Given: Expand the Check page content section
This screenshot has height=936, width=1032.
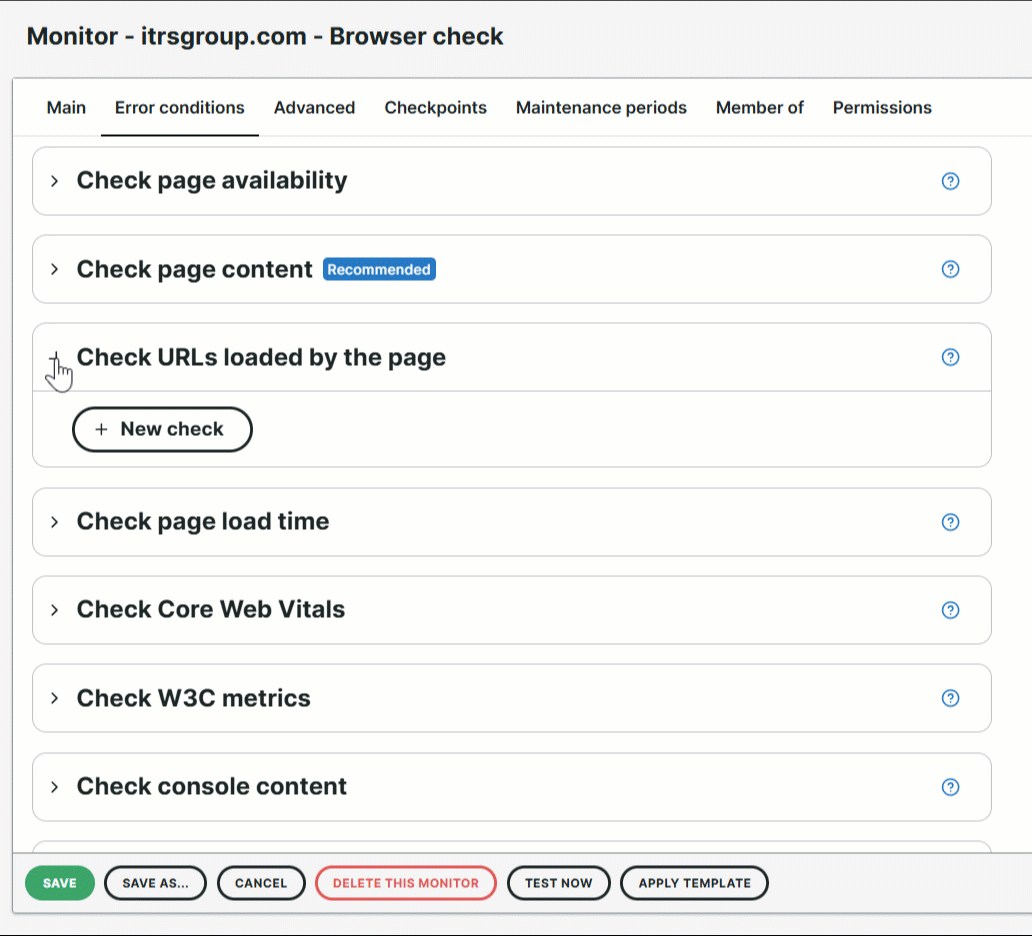Looking at the screenshot, I should coord(55,269).
